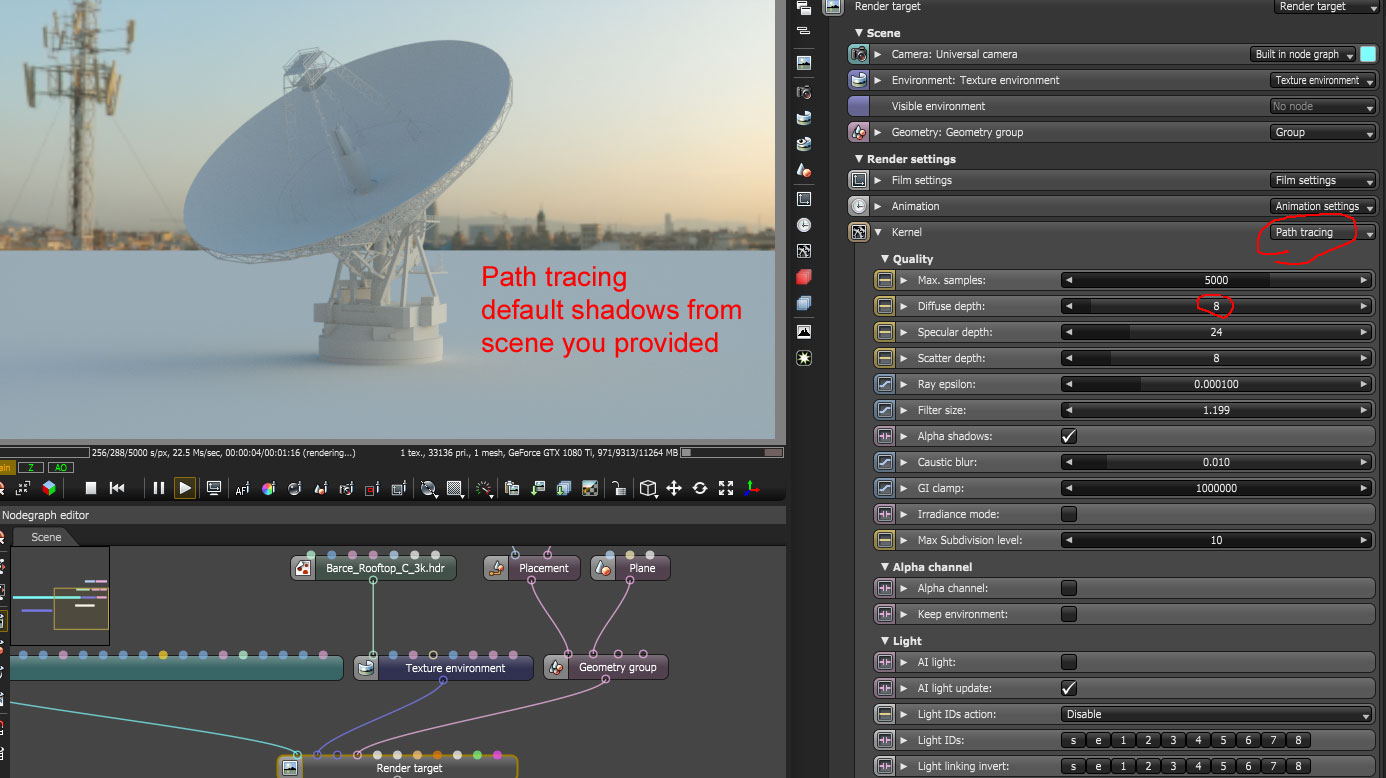1386x778 pixels.
Task: Stop the render with the square stop icon
Action: pos(90,488)
